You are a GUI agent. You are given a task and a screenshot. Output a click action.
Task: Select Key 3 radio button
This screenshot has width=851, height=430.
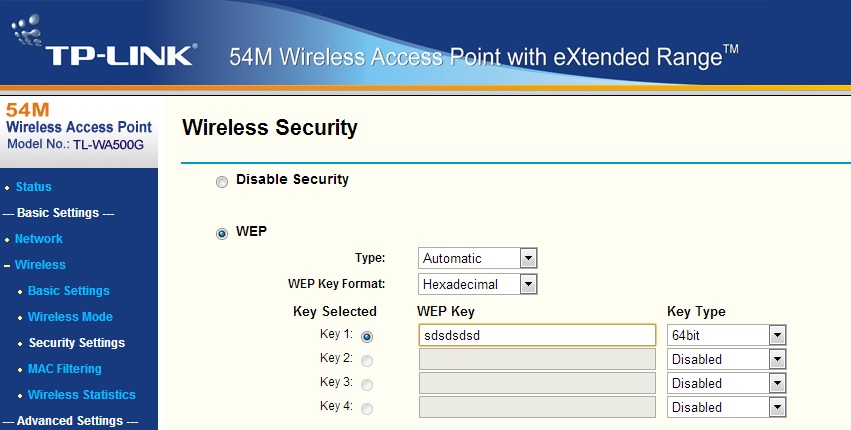click(x=367, y=384)
